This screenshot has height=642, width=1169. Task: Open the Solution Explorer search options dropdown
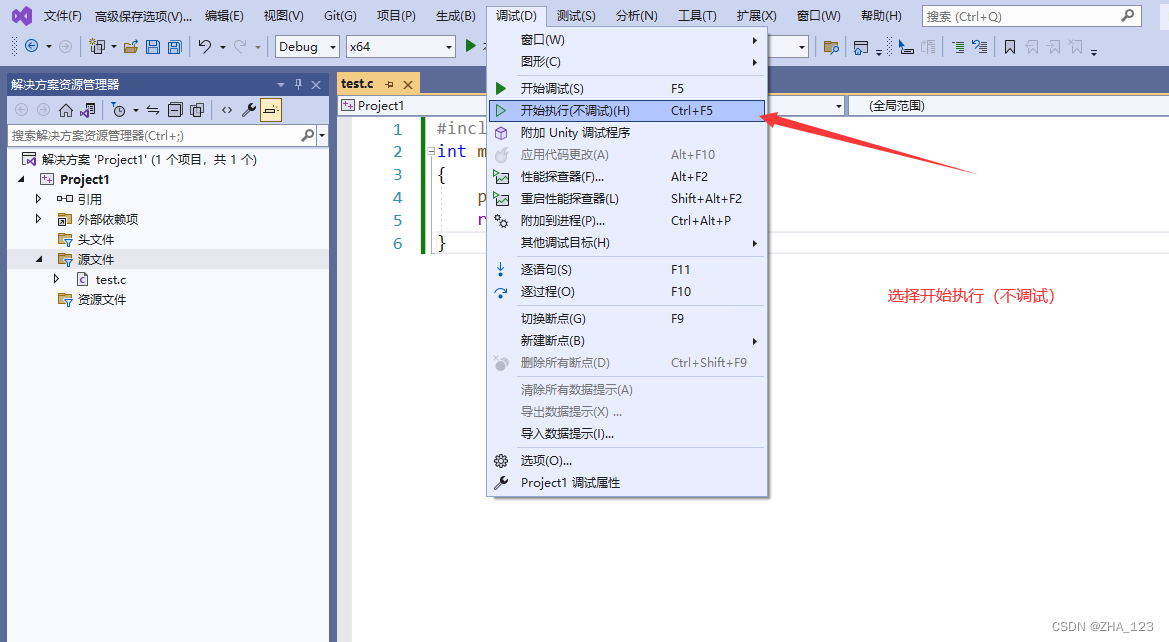(322, 135)
